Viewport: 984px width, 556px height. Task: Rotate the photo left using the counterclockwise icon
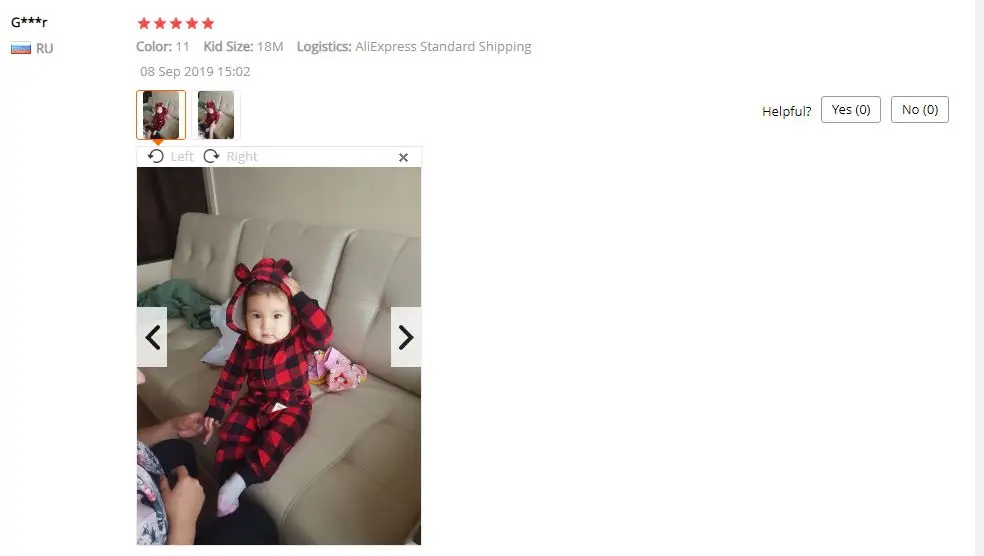156,156
